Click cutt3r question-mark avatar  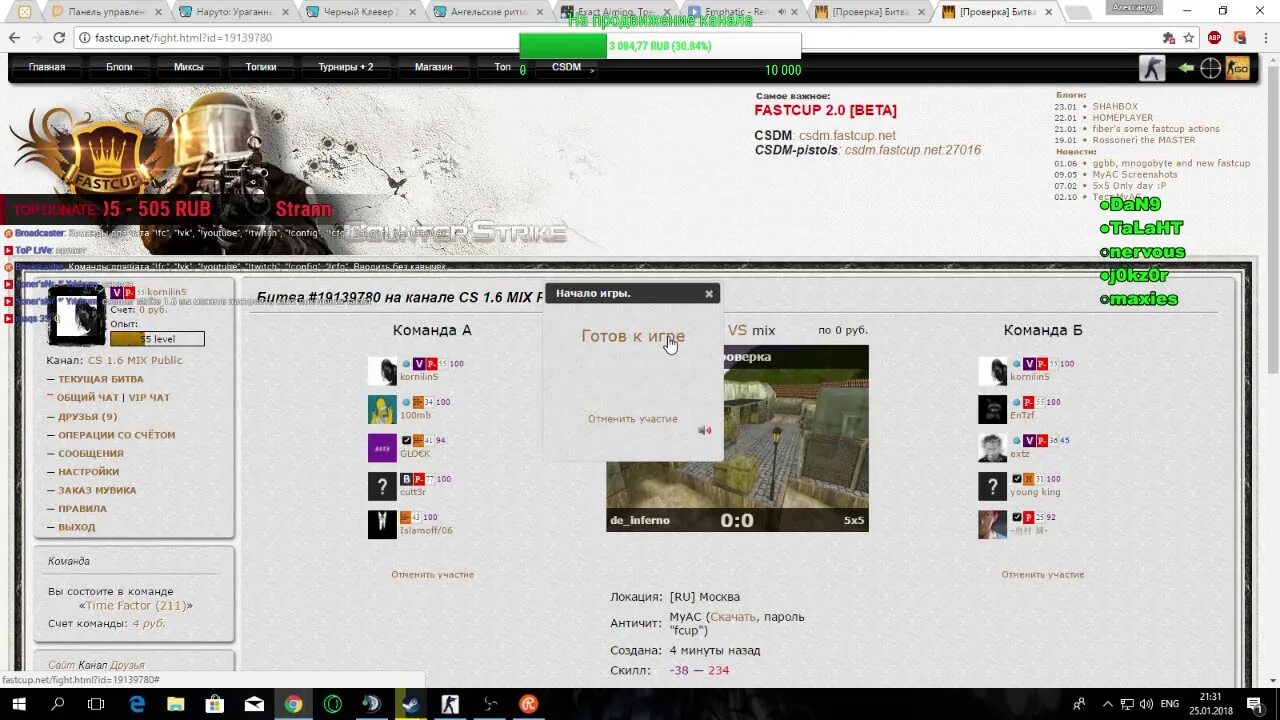pos(382,486)
